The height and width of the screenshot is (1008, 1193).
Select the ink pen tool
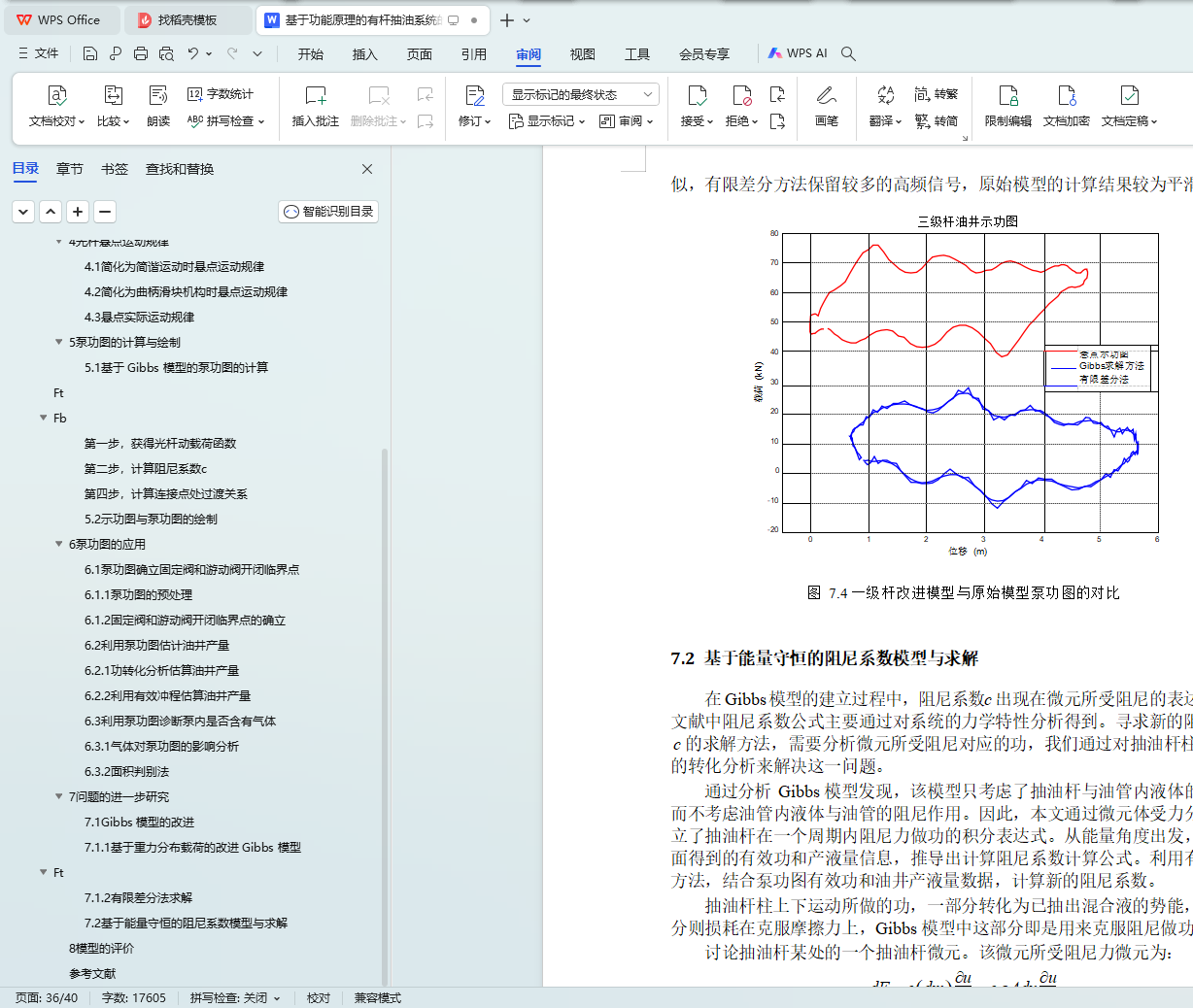click(826, 95)
